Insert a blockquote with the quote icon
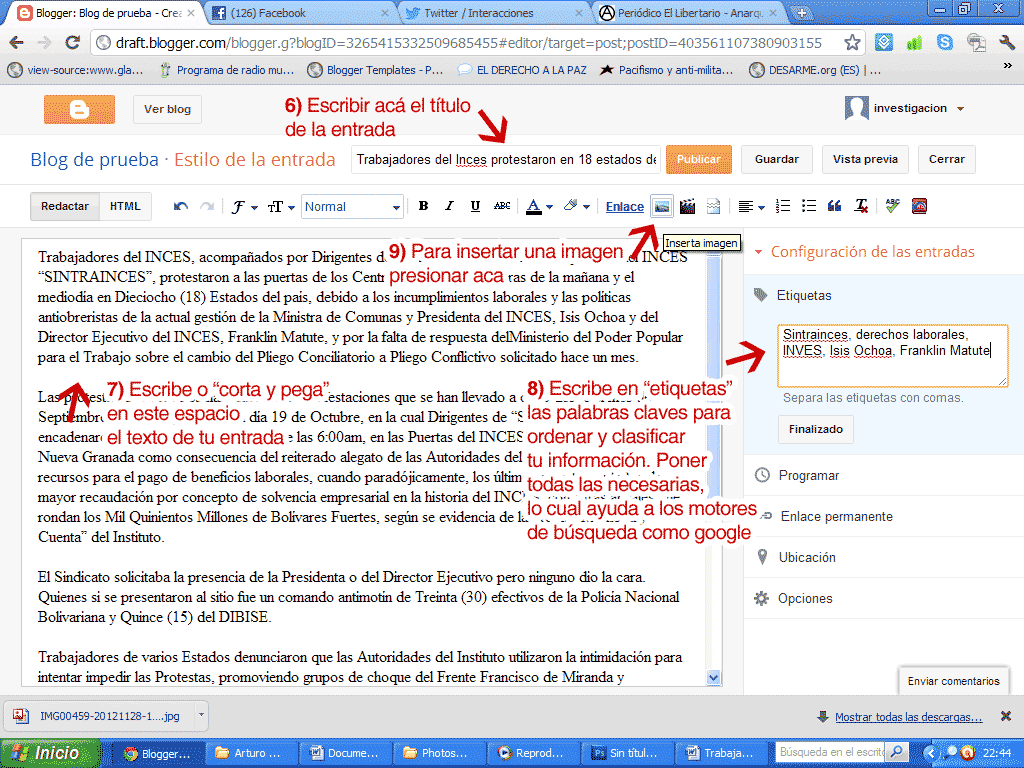 [835, 207]
